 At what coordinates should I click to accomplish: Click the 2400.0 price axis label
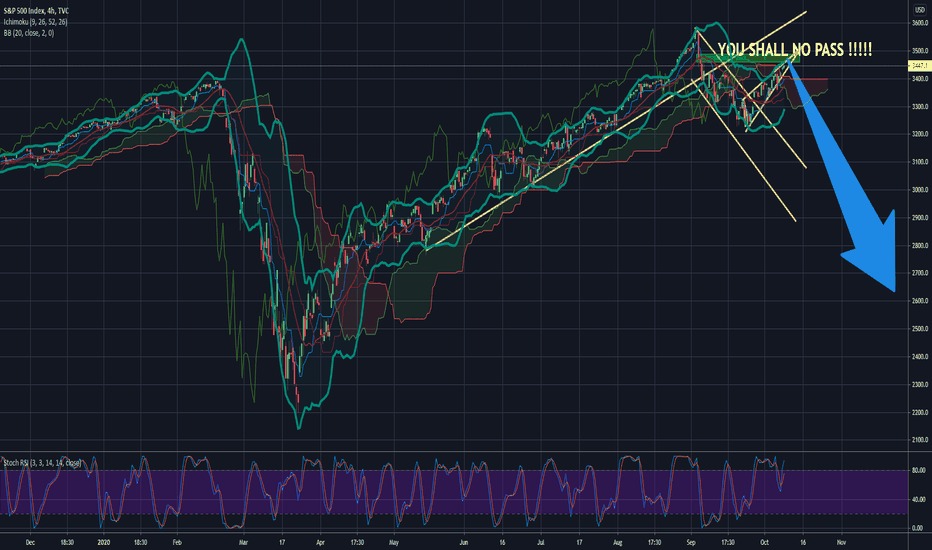(920, 357)
